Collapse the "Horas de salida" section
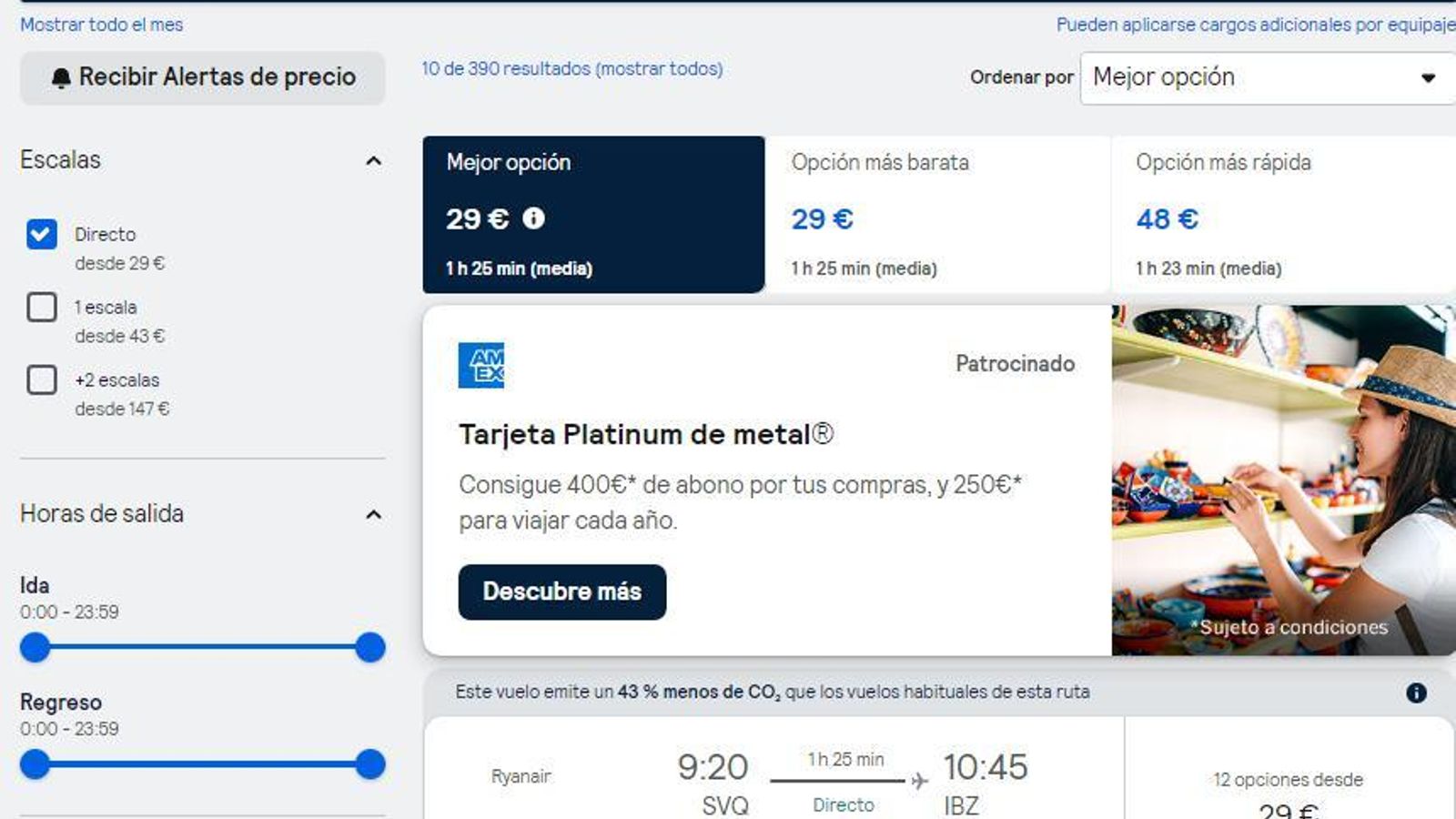The image size is (1456, 819). [373, 514]
